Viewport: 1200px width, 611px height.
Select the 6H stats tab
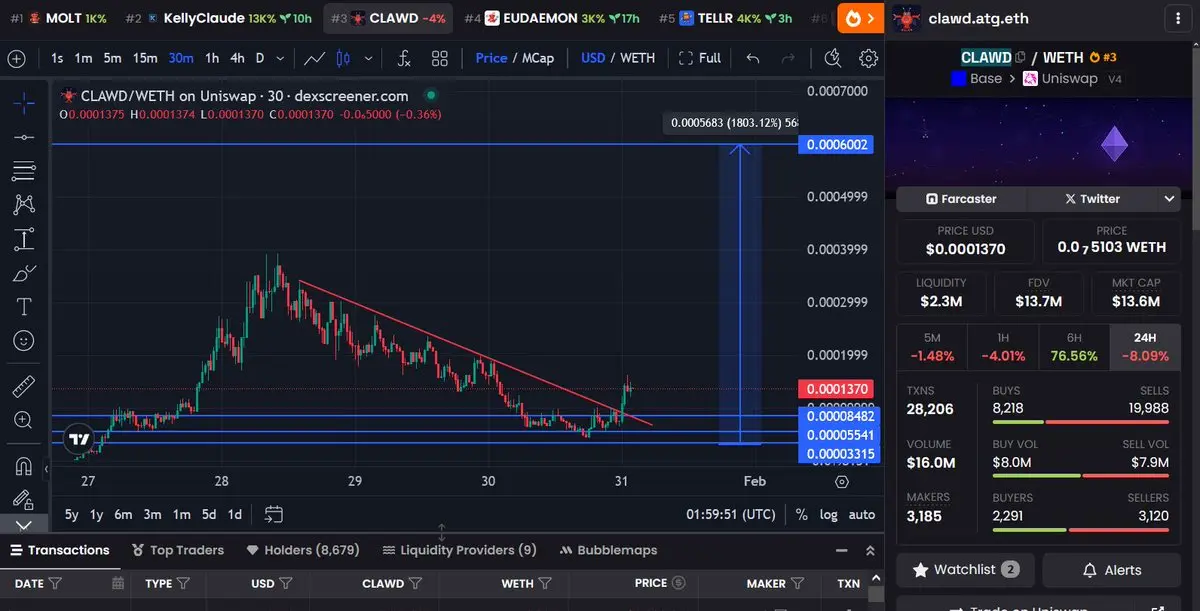[x=1075, y=346]
